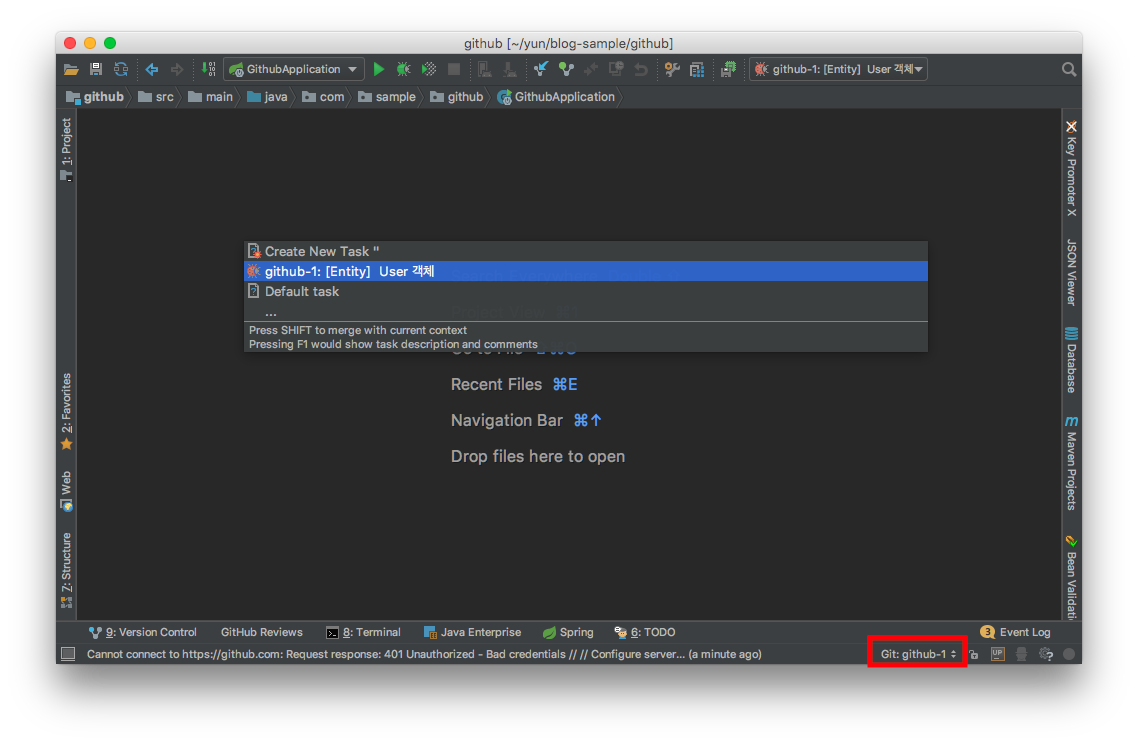Screen dimensions: 1138x744
Task: Click the GithubApplication breadcrumb class
Action: [556, 97]
